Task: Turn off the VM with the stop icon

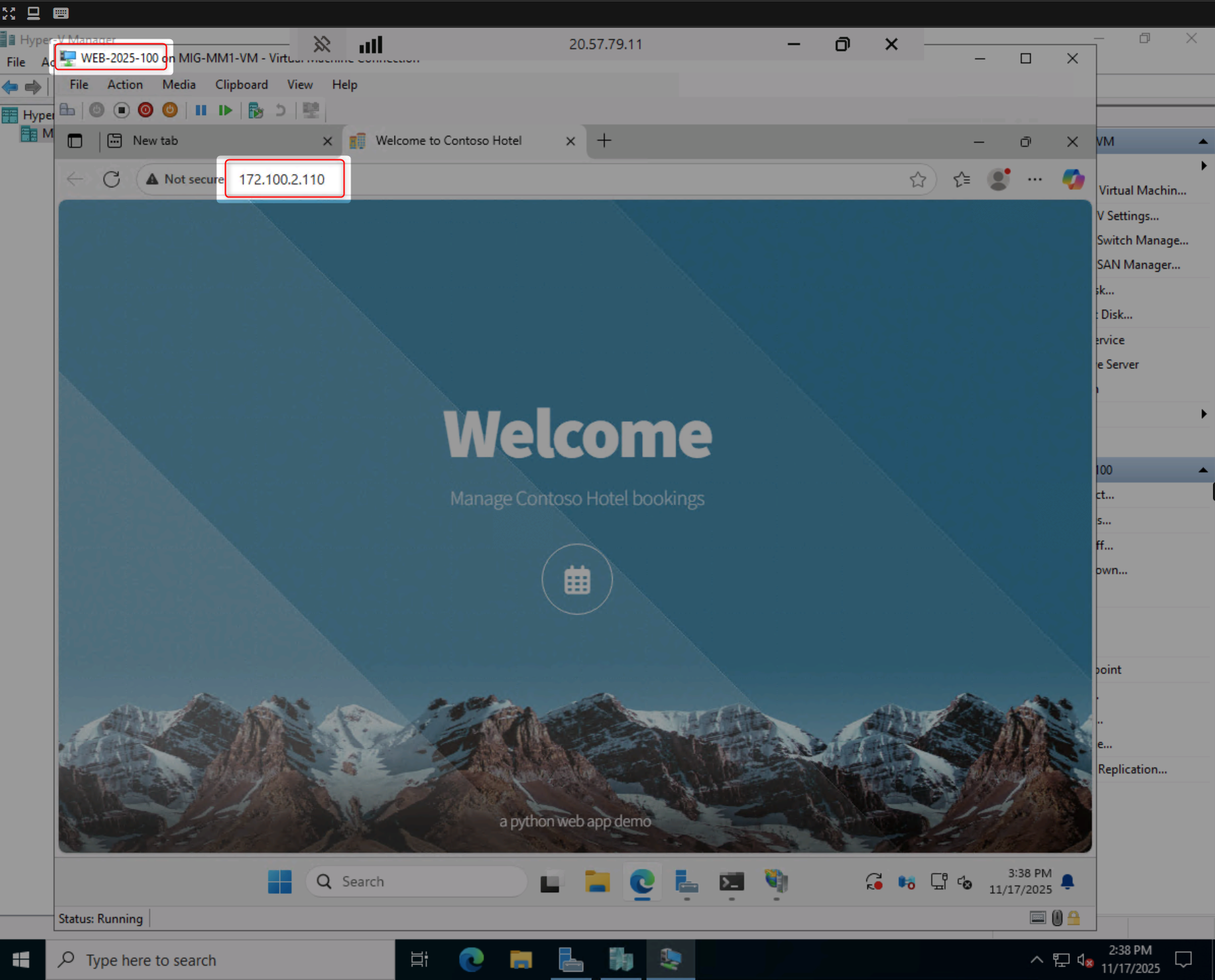Action: (x=121, y=110)
